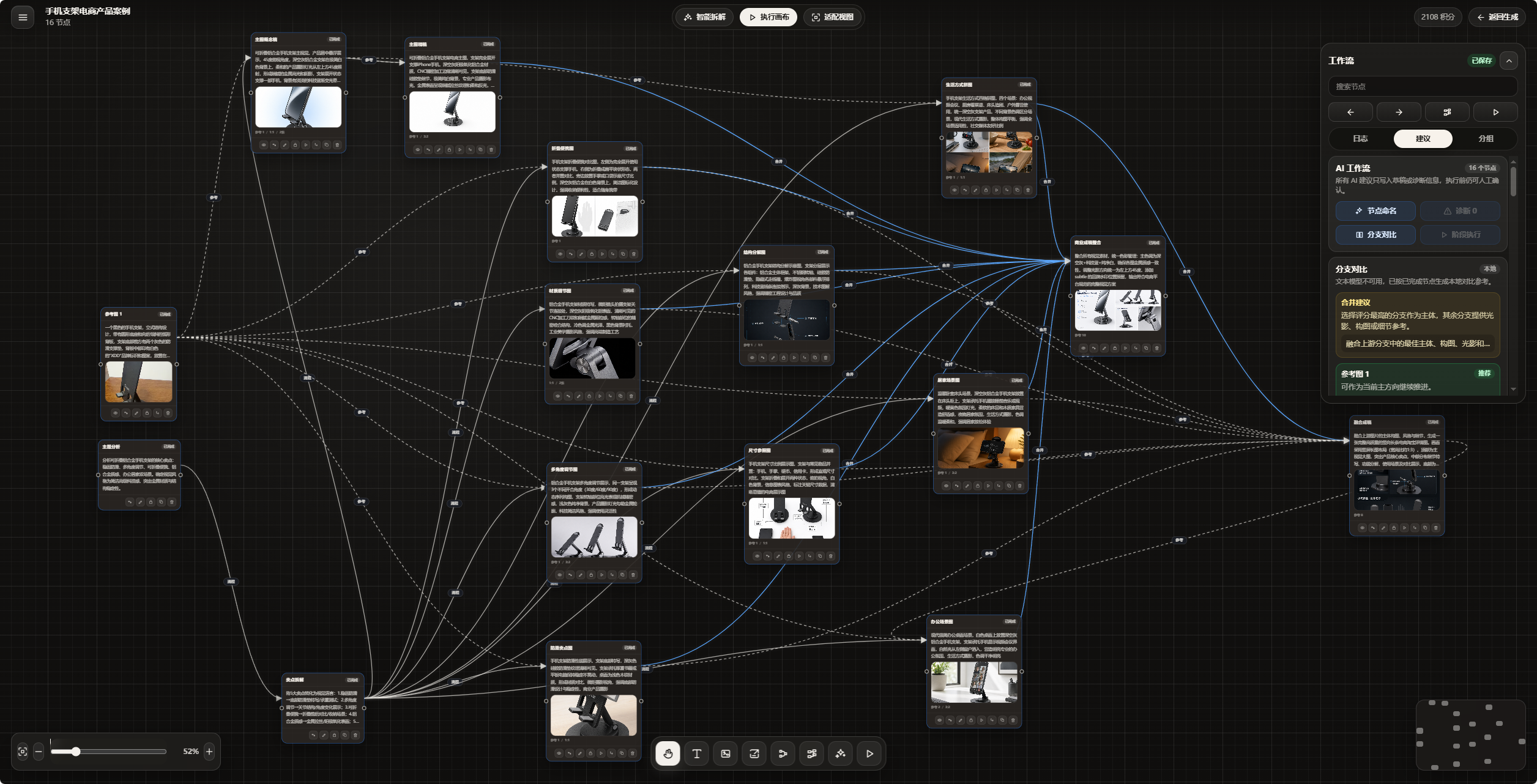The height and width of the screenshot is (784, 1537).
Task: Toggle the lock icon on 卖点拆解 node
Action: pos(334,735)
